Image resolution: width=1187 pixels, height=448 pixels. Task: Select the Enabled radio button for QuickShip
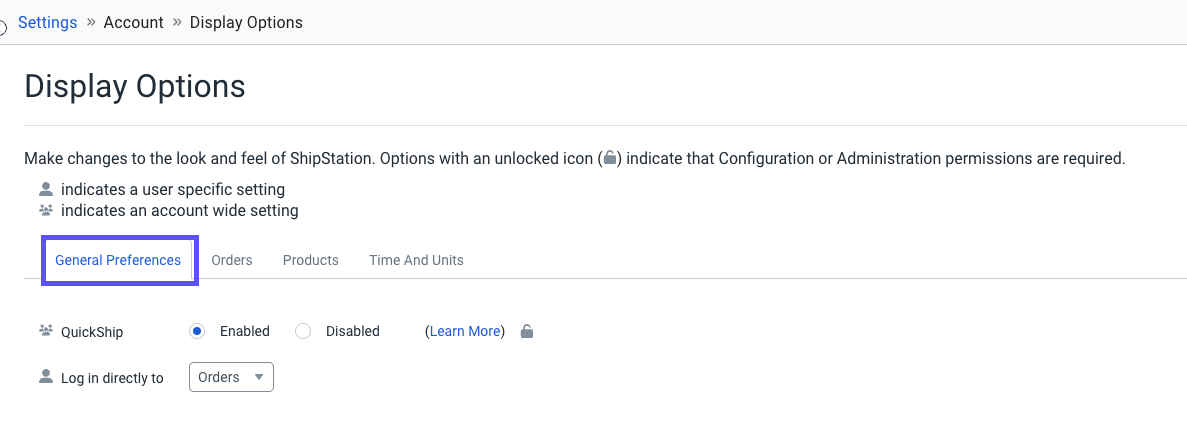pos(197,331)
